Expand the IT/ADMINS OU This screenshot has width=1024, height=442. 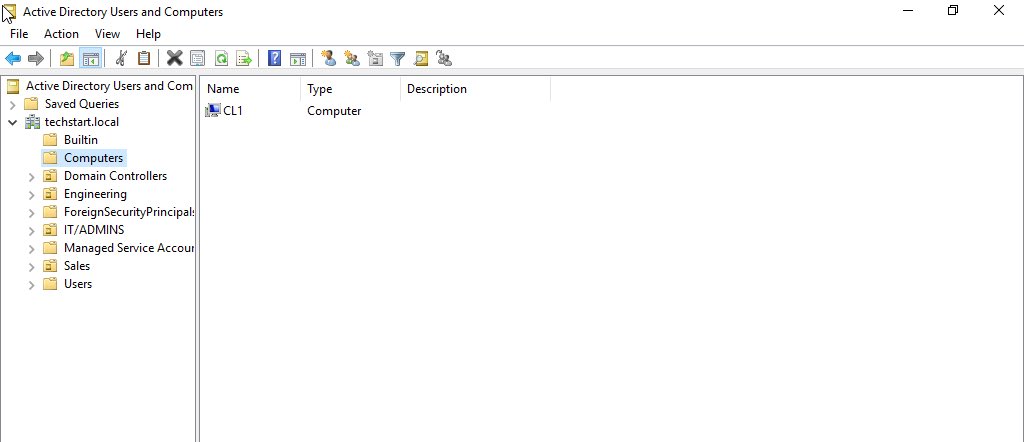[31, 230]
